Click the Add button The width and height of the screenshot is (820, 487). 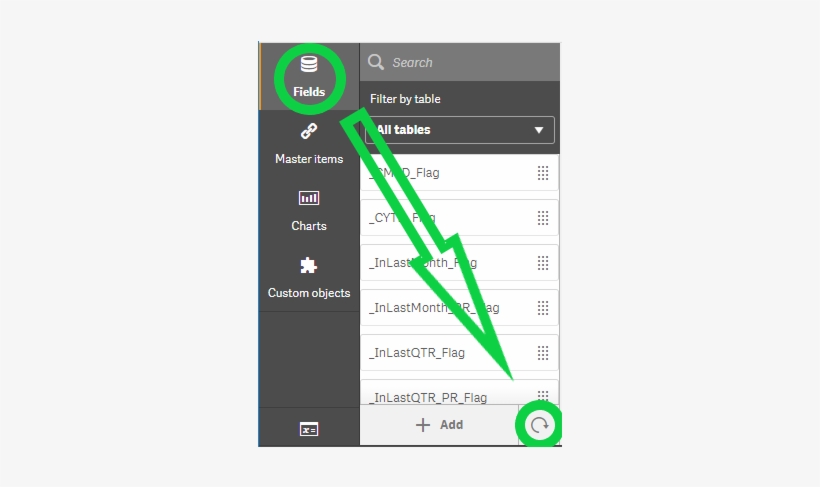click(x=439, y=425)
